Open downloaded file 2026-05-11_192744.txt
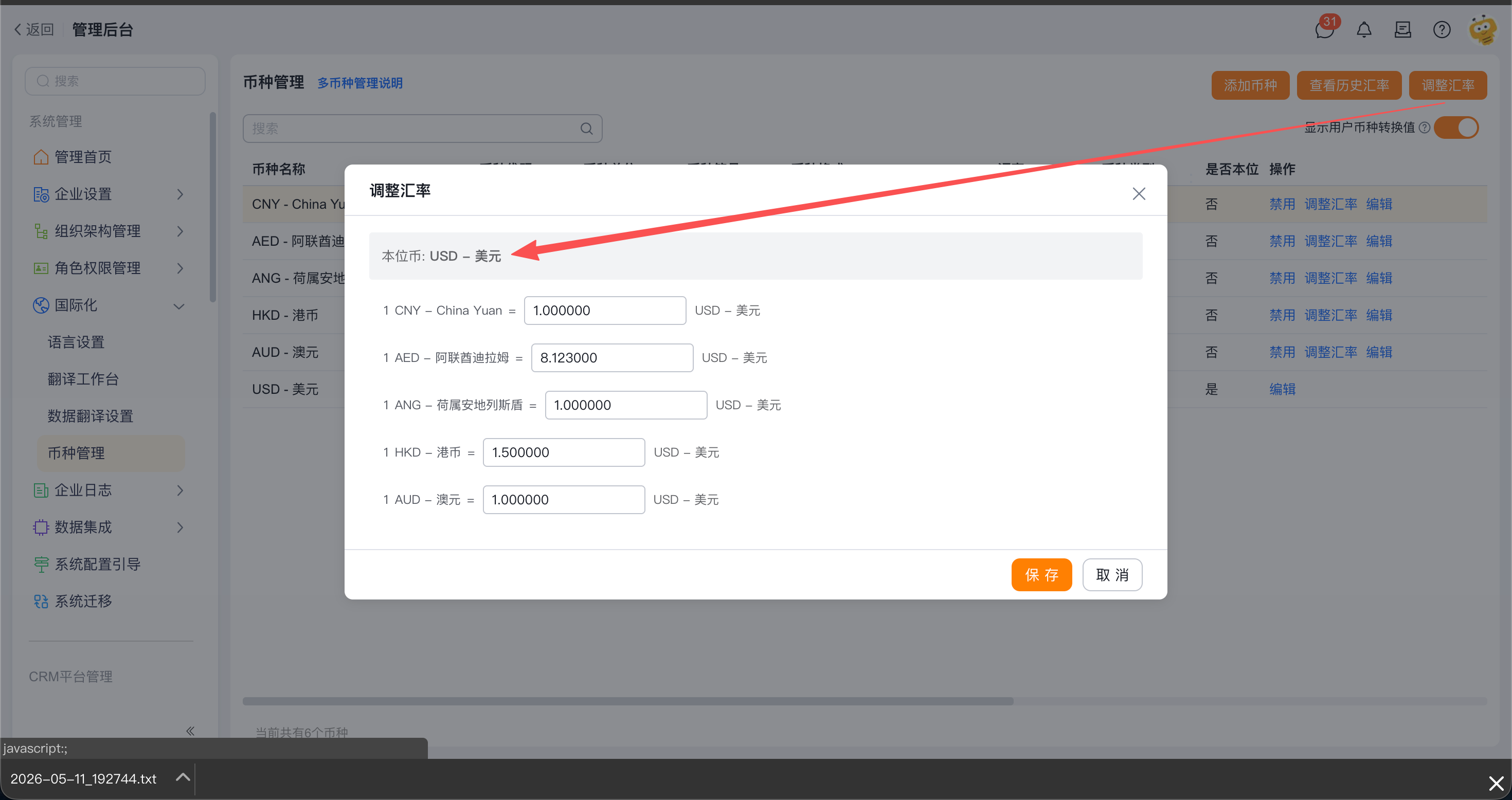This screenshot has width=1512, height=800. [83, 778]
